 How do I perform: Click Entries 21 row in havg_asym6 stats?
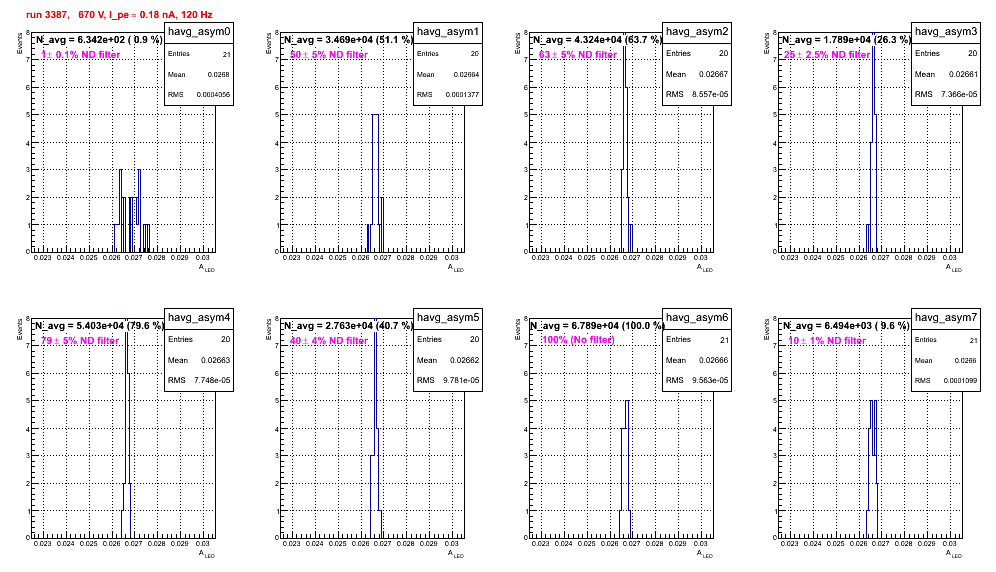(697, 340)
